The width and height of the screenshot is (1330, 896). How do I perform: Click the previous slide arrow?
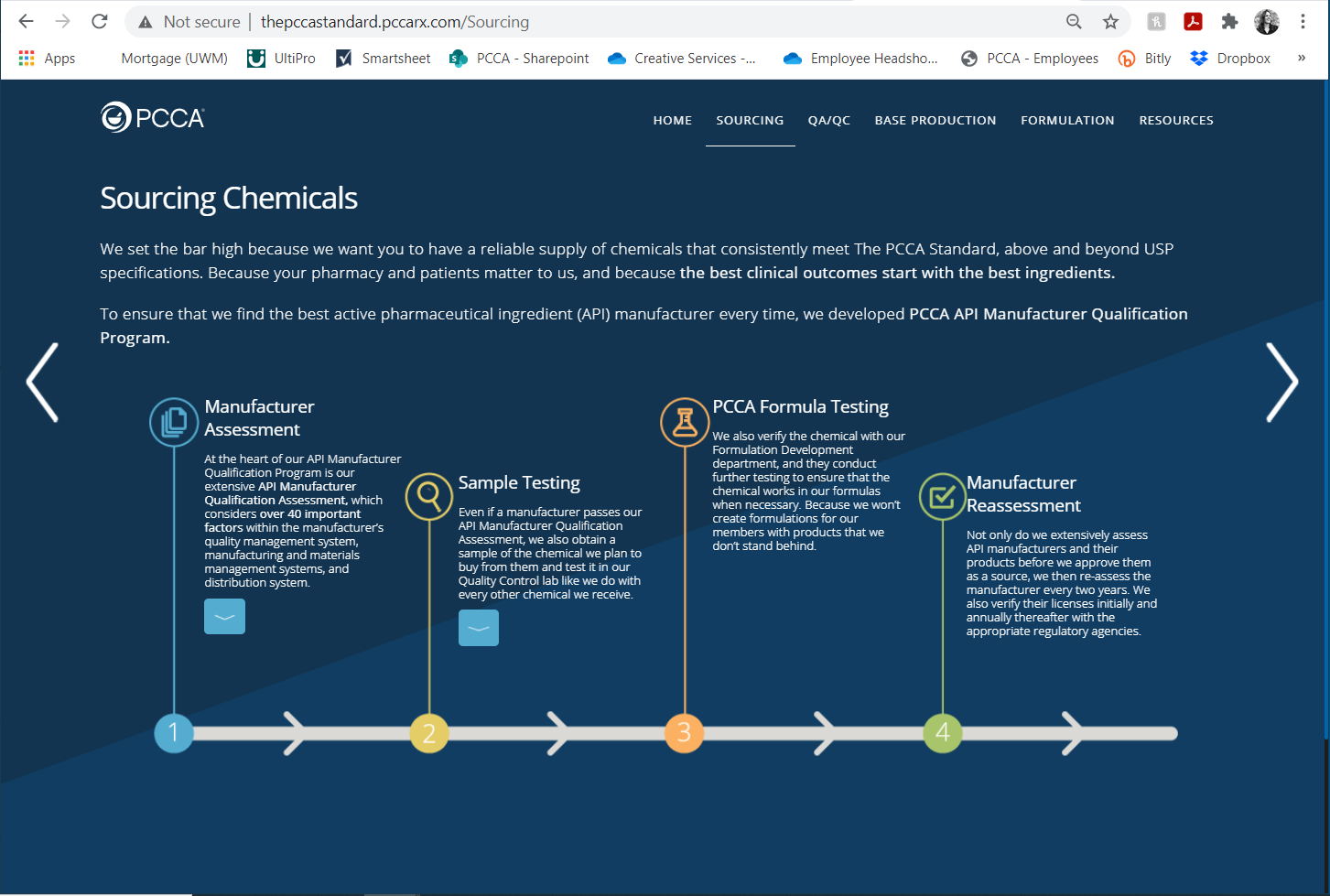click(x=42, y=383)
